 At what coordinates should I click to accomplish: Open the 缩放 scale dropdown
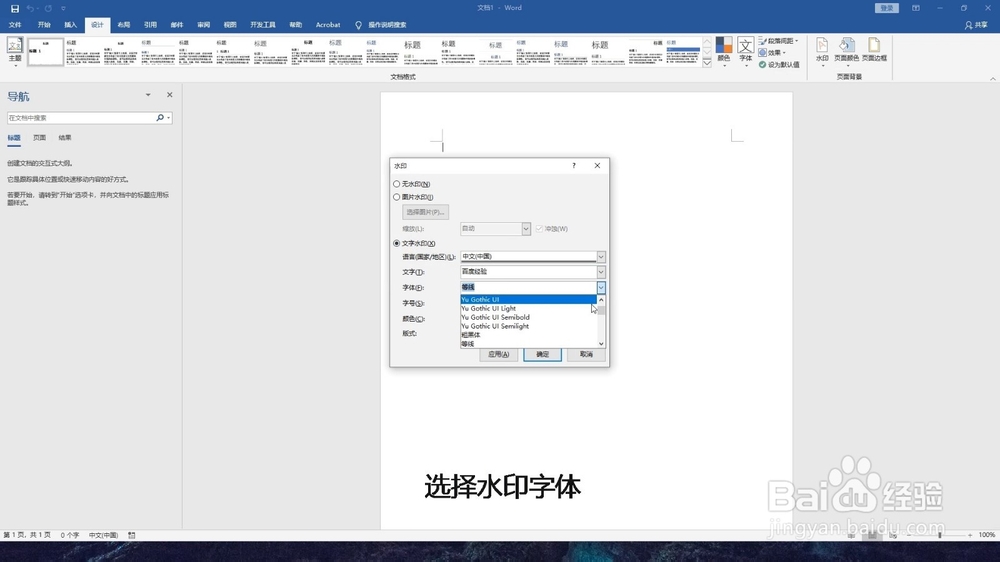[x=526, y=228]
